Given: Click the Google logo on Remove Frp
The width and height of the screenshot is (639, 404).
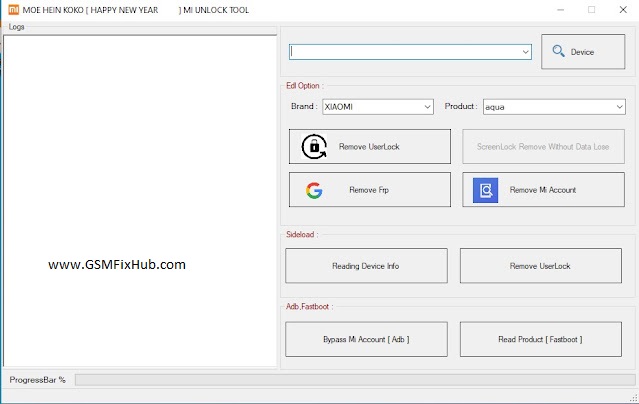Looking at the screenshot, I should tap(314, 190).
